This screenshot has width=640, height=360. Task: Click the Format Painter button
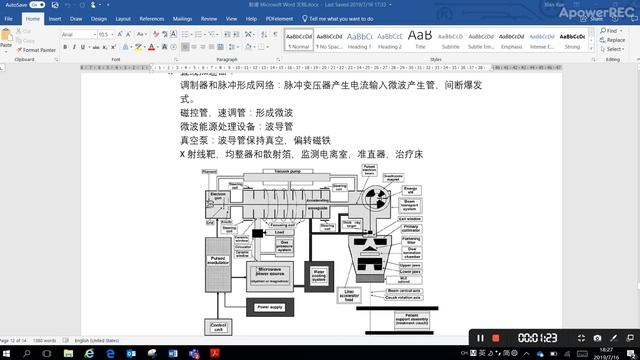[36, 50]
